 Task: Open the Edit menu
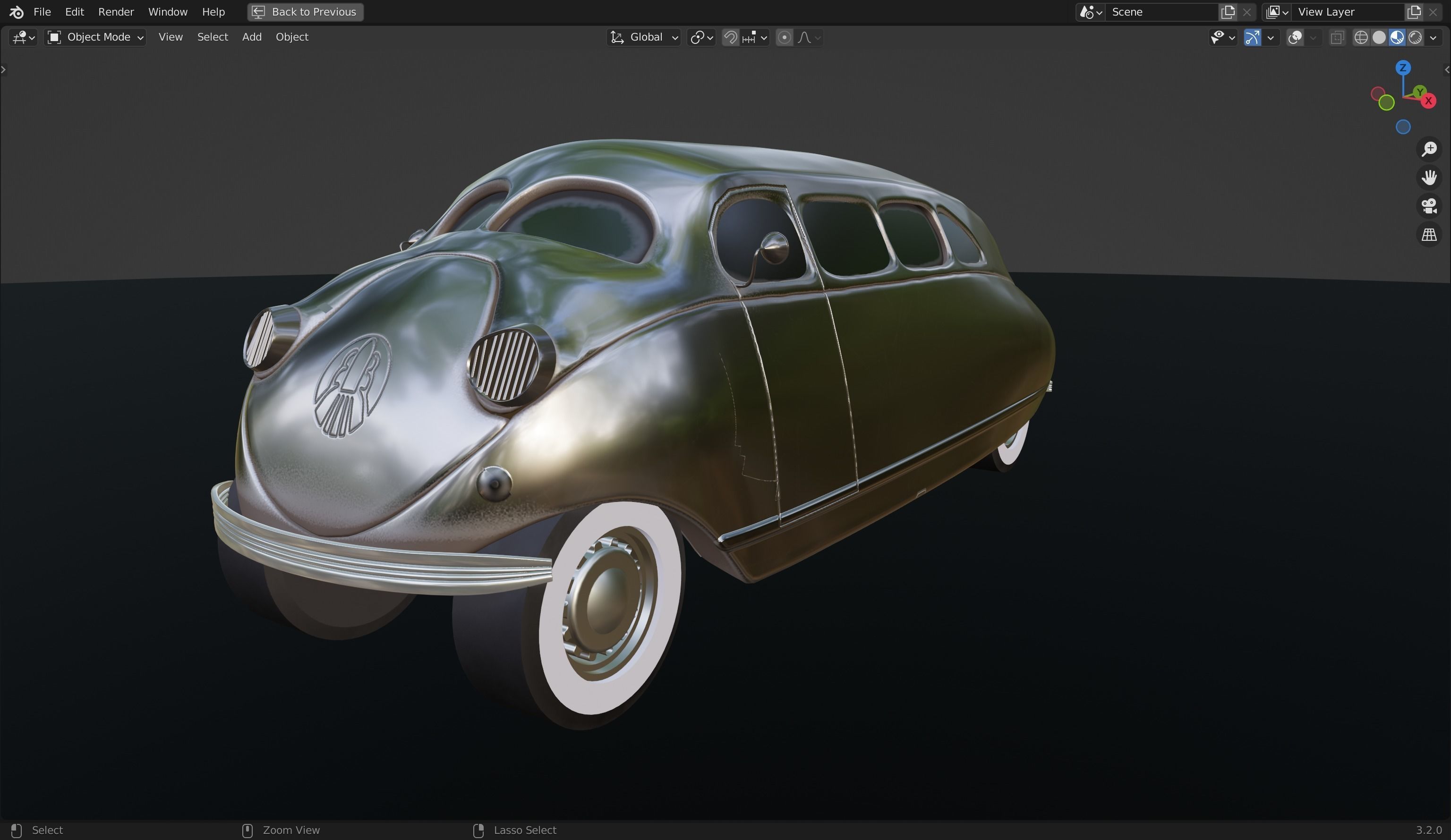pyautogui.click(x=74, y=11)
